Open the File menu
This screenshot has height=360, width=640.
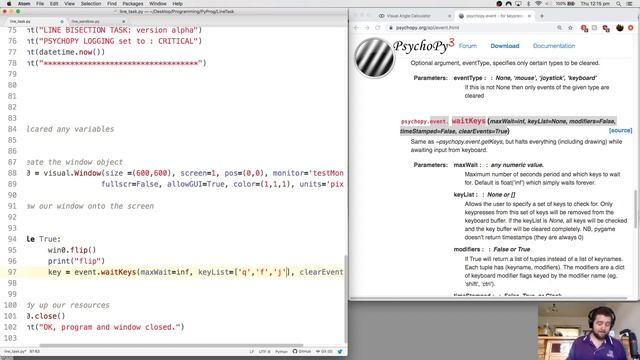click(x=40, y=4)
